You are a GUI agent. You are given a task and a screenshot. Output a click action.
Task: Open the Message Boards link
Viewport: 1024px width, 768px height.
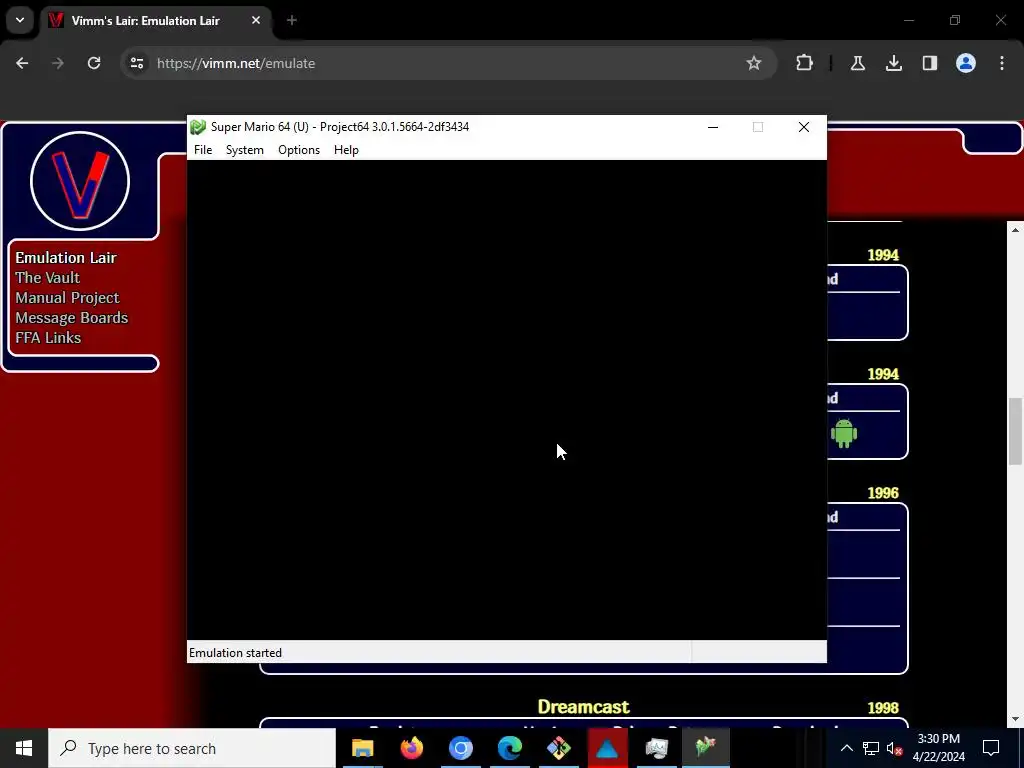72,318
